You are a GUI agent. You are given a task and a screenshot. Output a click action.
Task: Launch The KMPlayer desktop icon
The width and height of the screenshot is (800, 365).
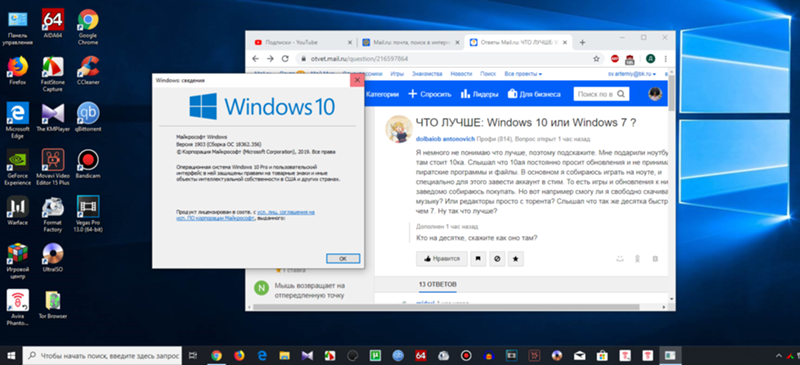coord(53,117)
